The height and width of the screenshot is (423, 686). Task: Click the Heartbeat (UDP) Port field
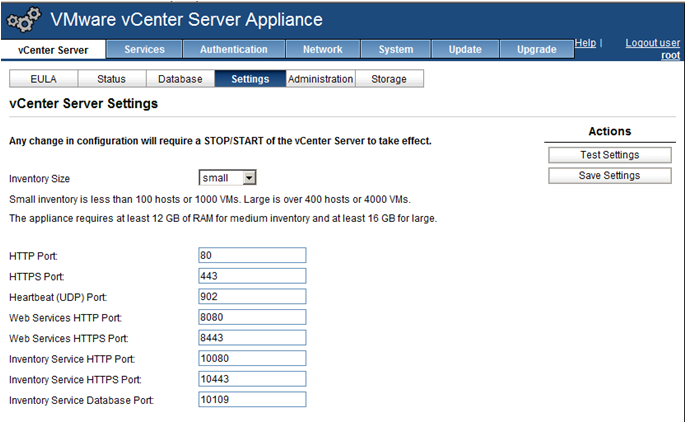click(252, 297)
